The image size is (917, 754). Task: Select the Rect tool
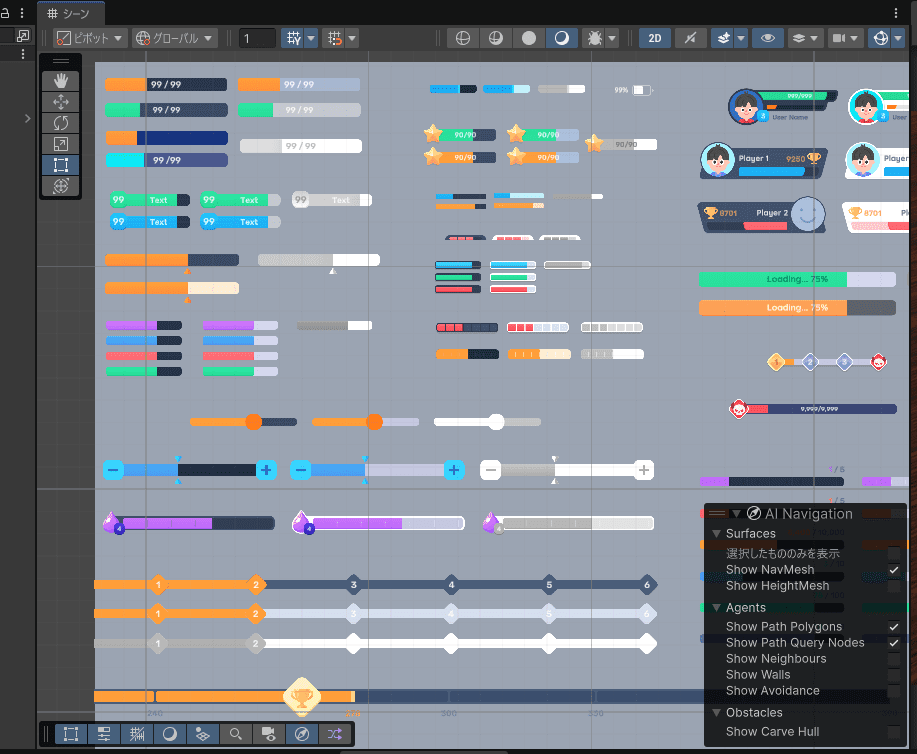[x=60, y=165]
